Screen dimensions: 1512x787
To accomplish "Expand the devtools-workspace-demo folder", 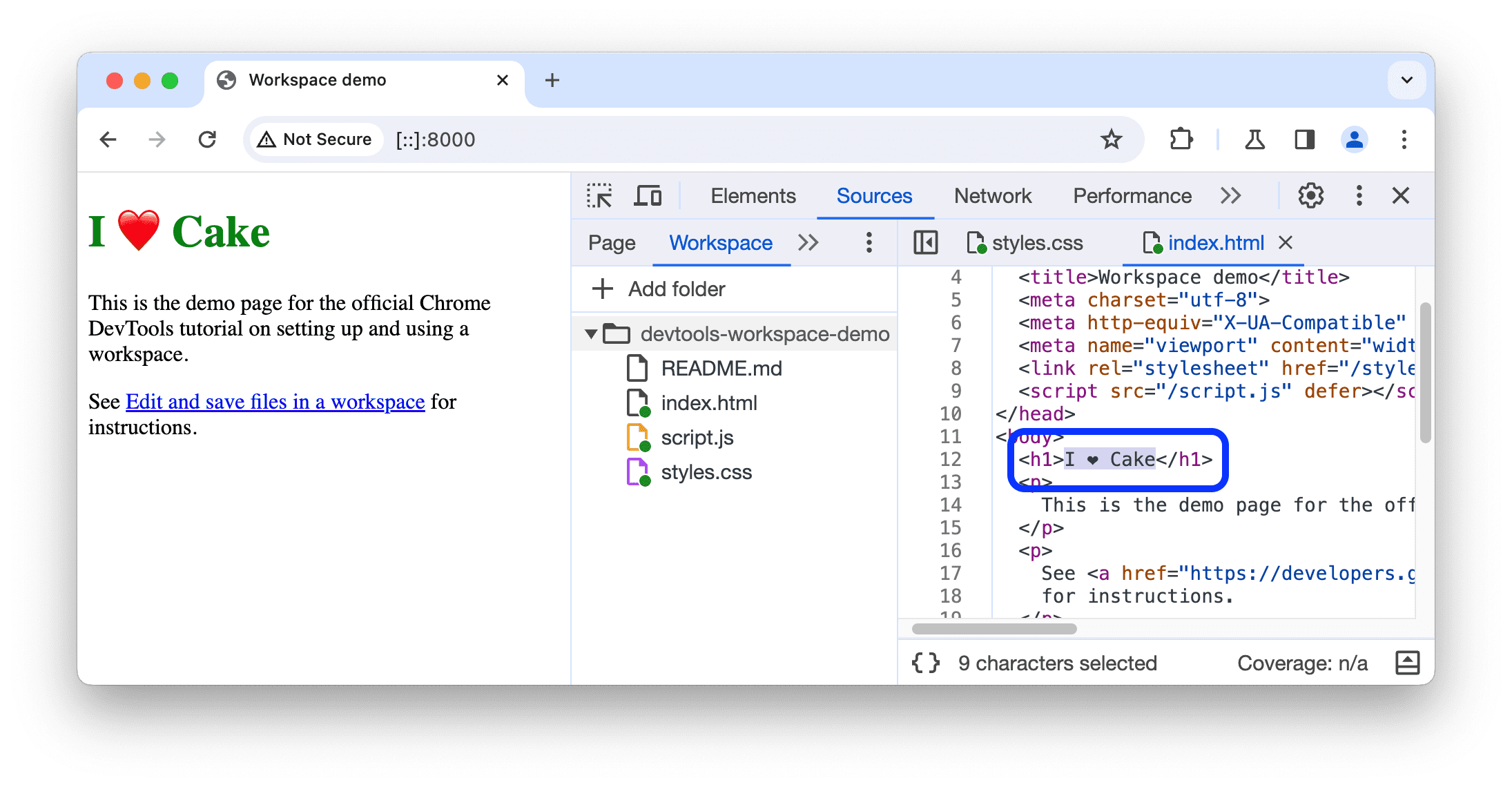I will pos(591,333).
